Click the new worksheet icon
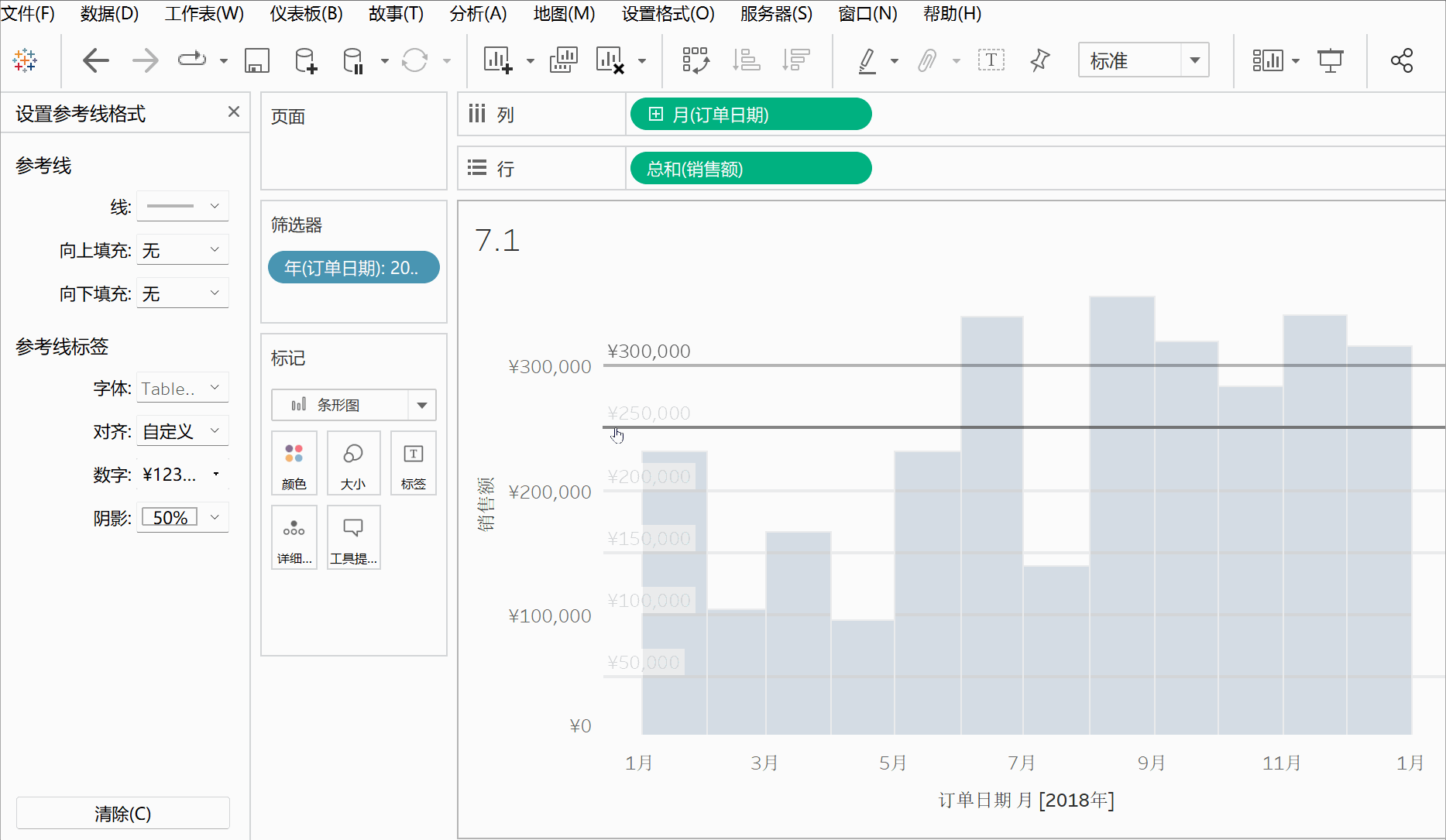 (x=497, y=60)
